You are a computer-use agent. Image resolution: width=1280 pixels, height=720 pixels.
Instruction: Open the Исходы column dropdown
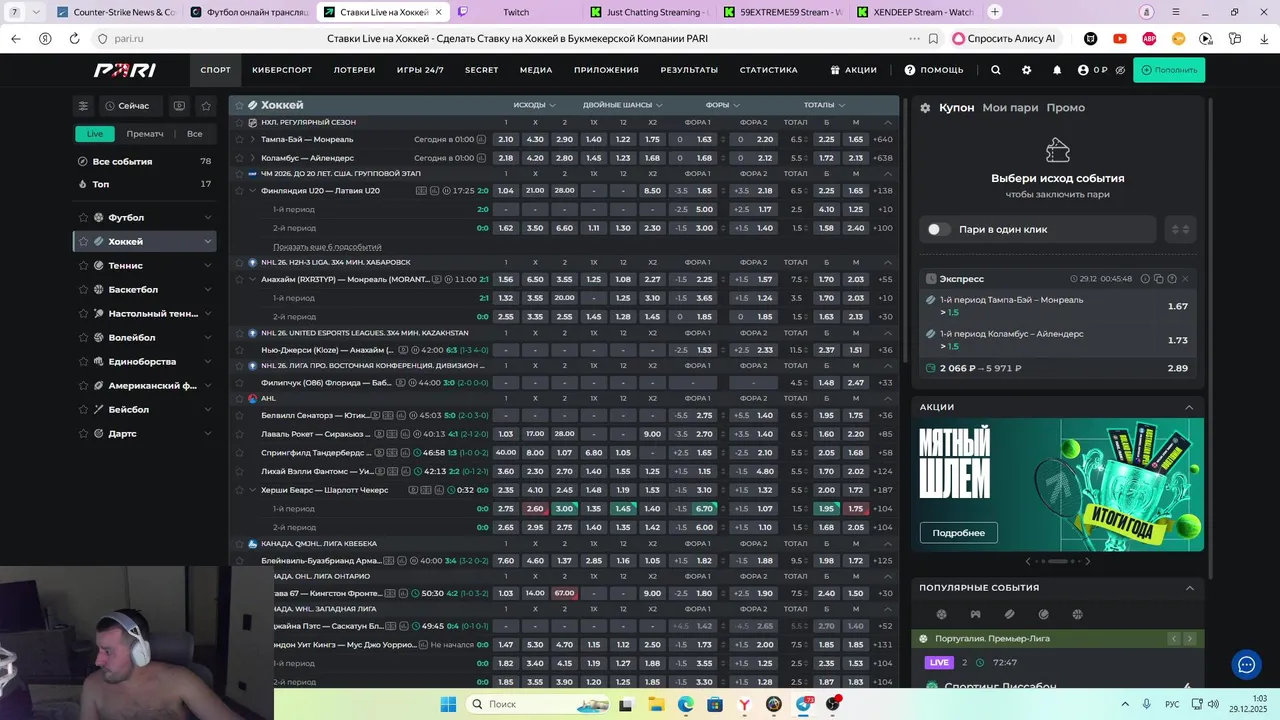534,105
